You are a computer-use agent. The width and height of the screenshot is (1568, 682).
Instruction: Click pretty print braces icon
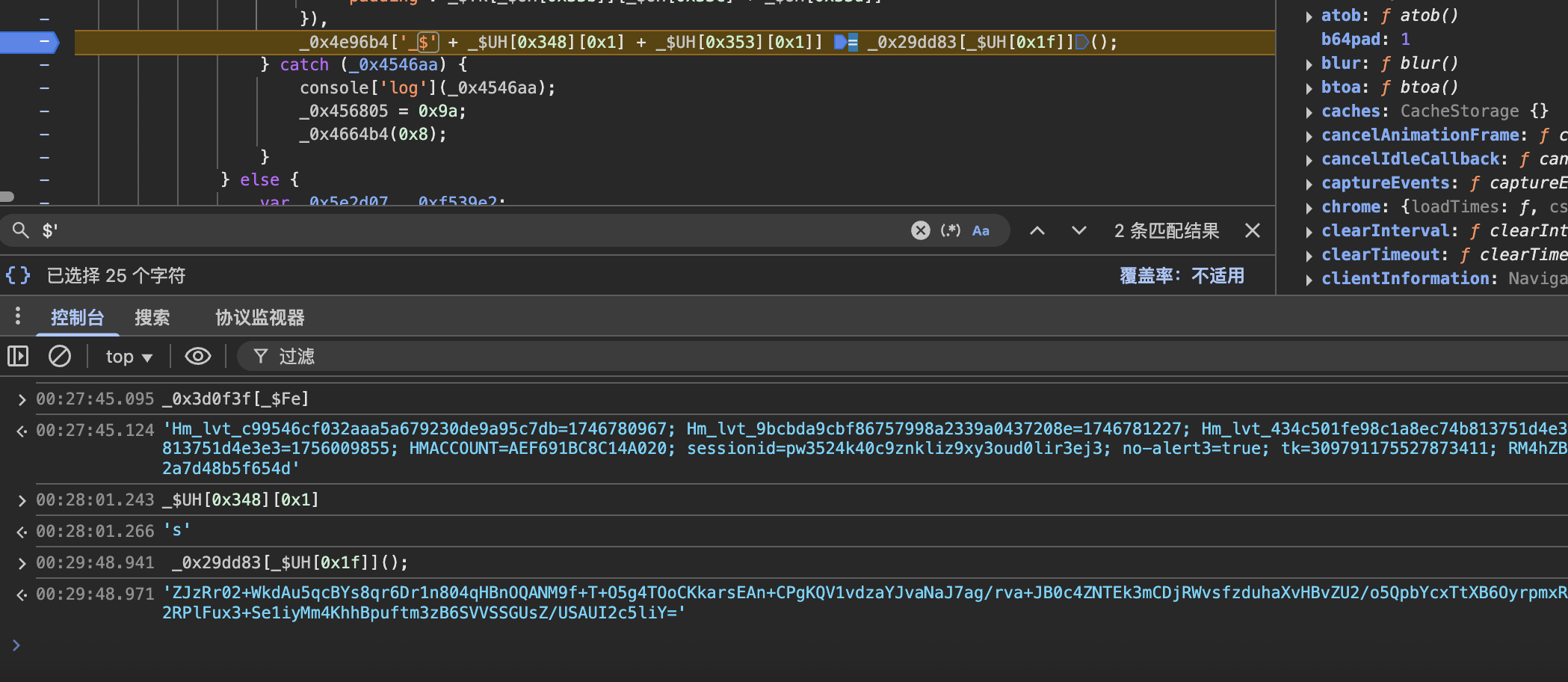point(18,275)
